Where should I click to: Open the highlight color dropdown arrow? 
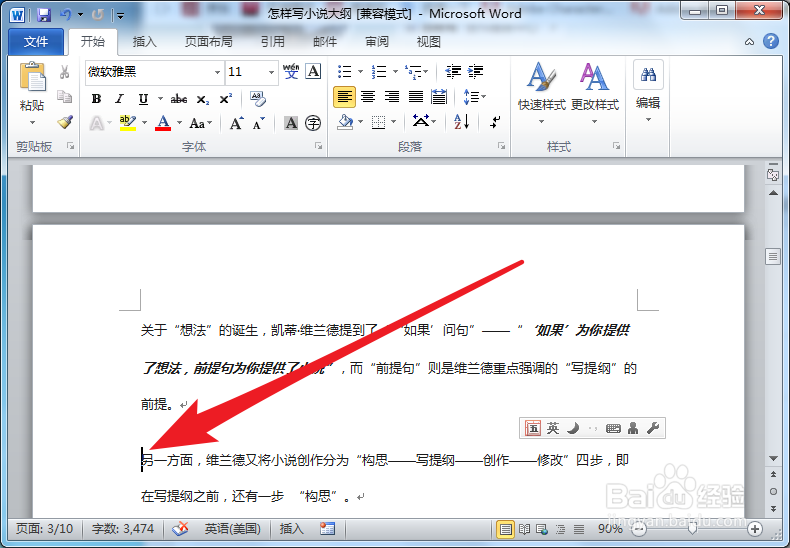click(145, 122)
